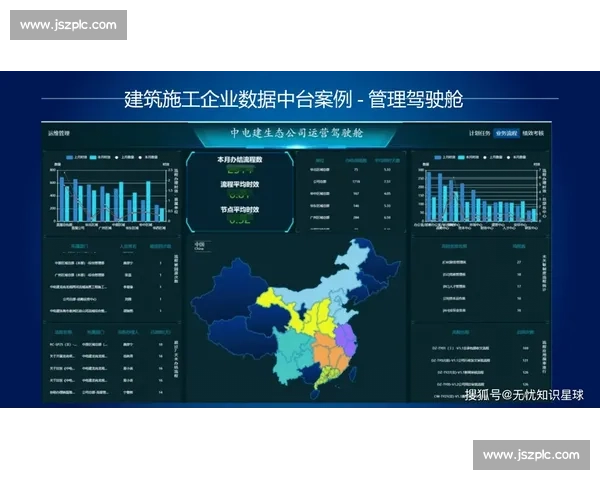
Task: Select the dark-blue Xinjiang region on map
Action: tap(233, 291)
